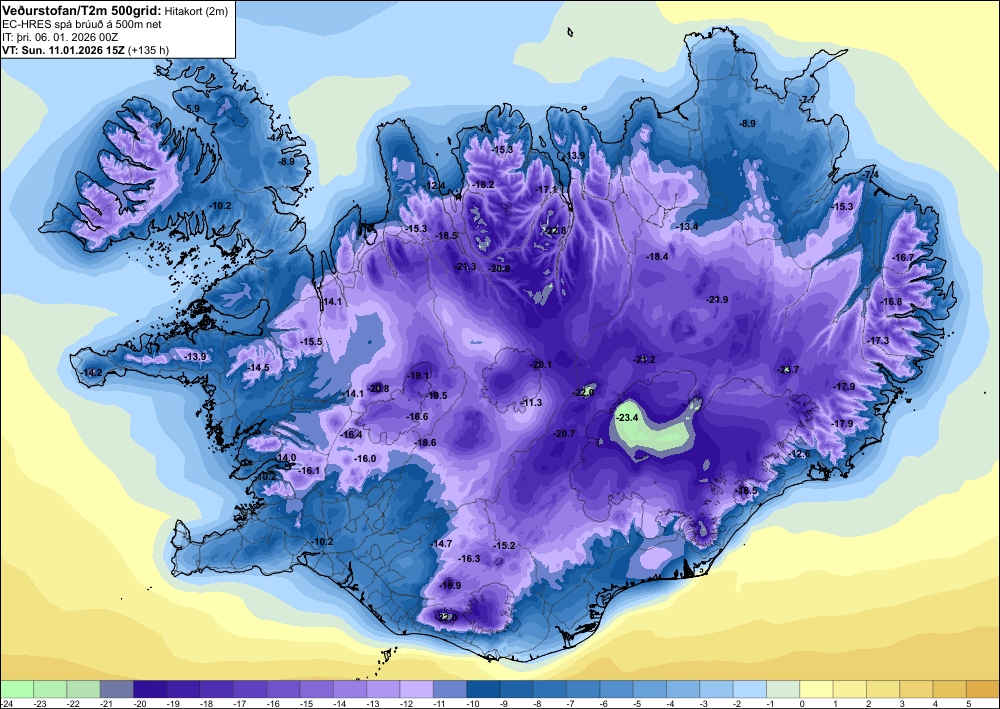Select the -23.7 temperature label in the east

pos(788,370)
